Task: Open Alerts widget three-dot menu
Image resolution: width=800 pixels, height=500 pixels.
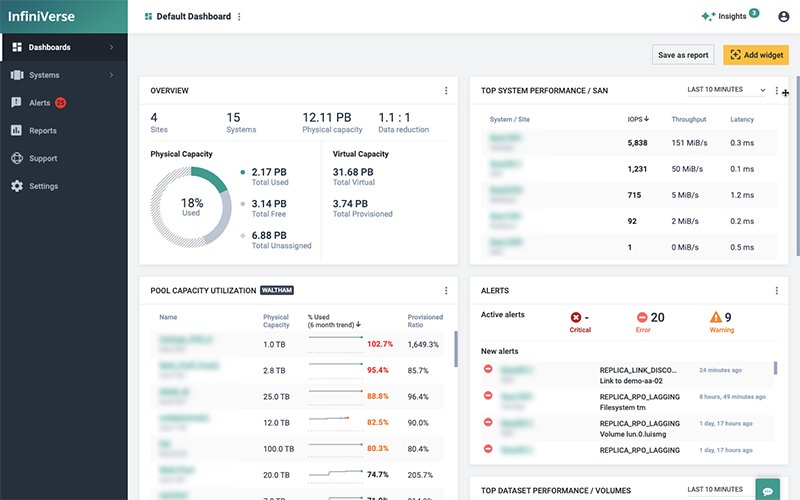Action: [x=777, y=291]
